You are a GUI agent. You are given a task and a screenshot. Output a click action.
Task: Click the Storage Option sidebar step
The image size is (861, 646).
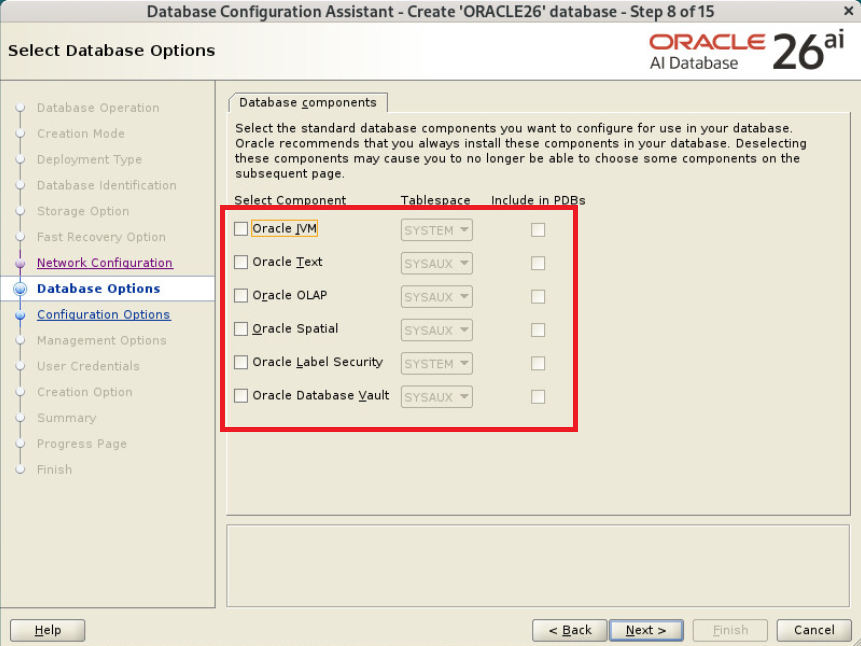click(x=83, y=211)
